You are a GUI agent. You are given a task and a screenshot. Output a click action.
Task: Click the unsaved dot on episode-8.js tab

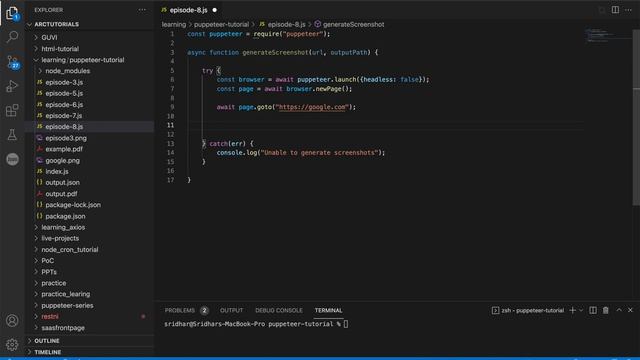[214, 10]
